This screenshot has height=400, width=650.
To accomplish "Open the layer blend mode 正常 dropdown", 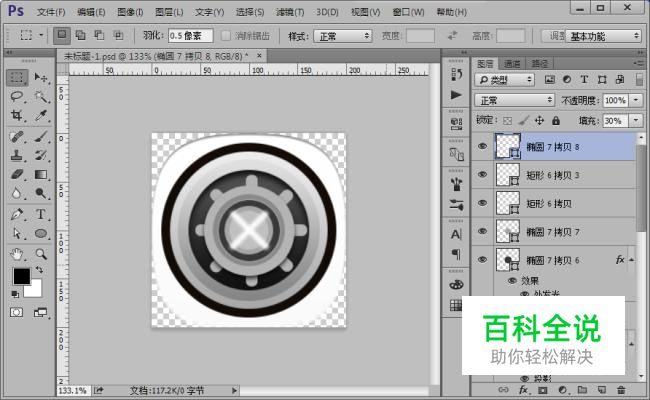I will pyautogui.click(x=514, y=100).
